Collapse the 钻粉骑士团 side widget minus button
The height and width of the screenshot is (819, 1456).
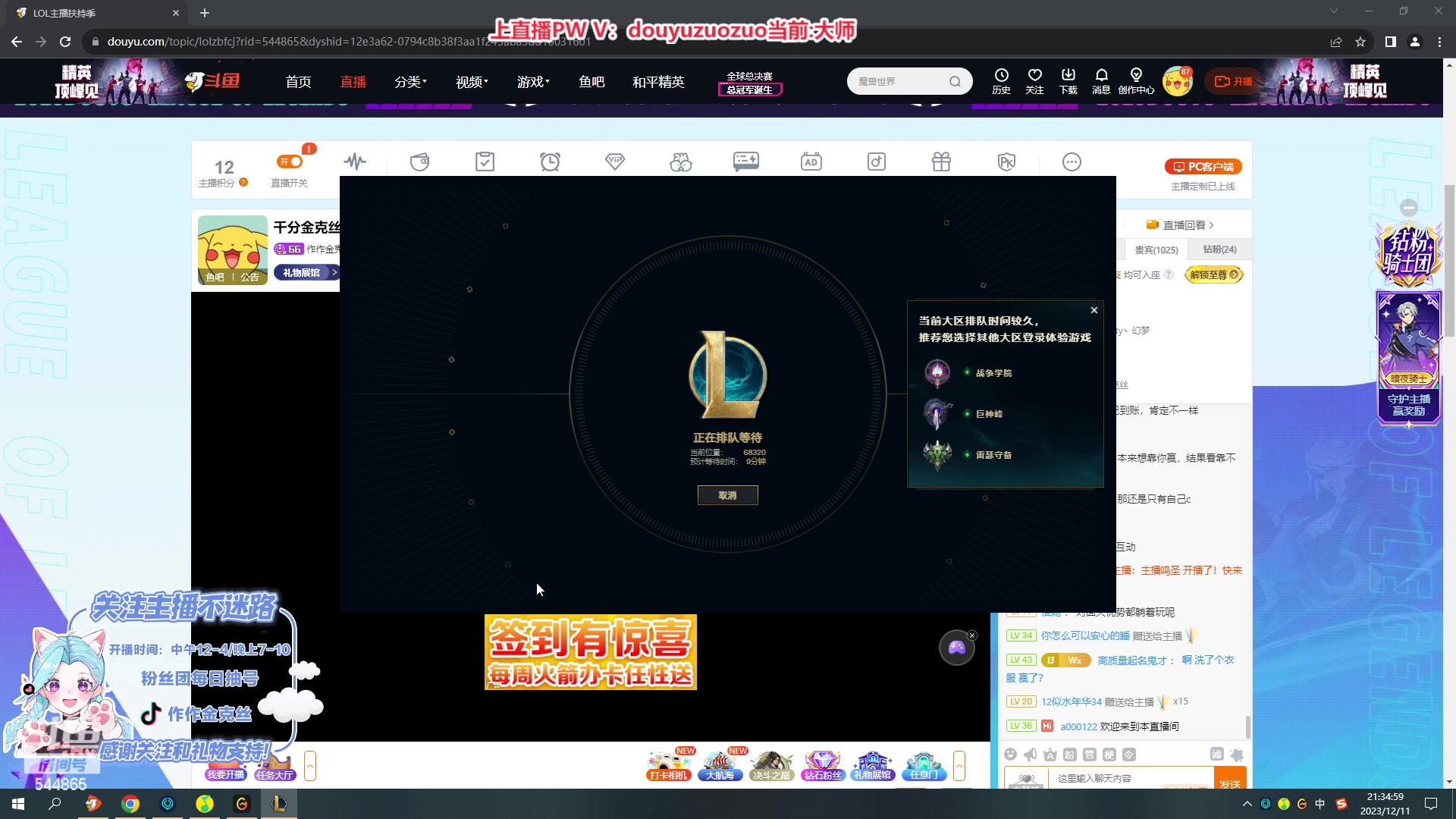[1409, 207]
